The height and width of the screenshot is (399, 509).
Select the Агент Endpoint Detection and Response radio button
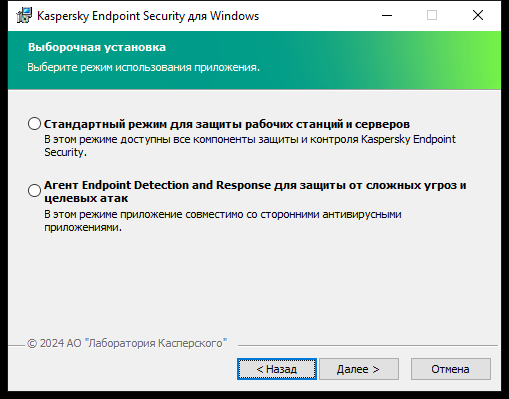[34, 191]
